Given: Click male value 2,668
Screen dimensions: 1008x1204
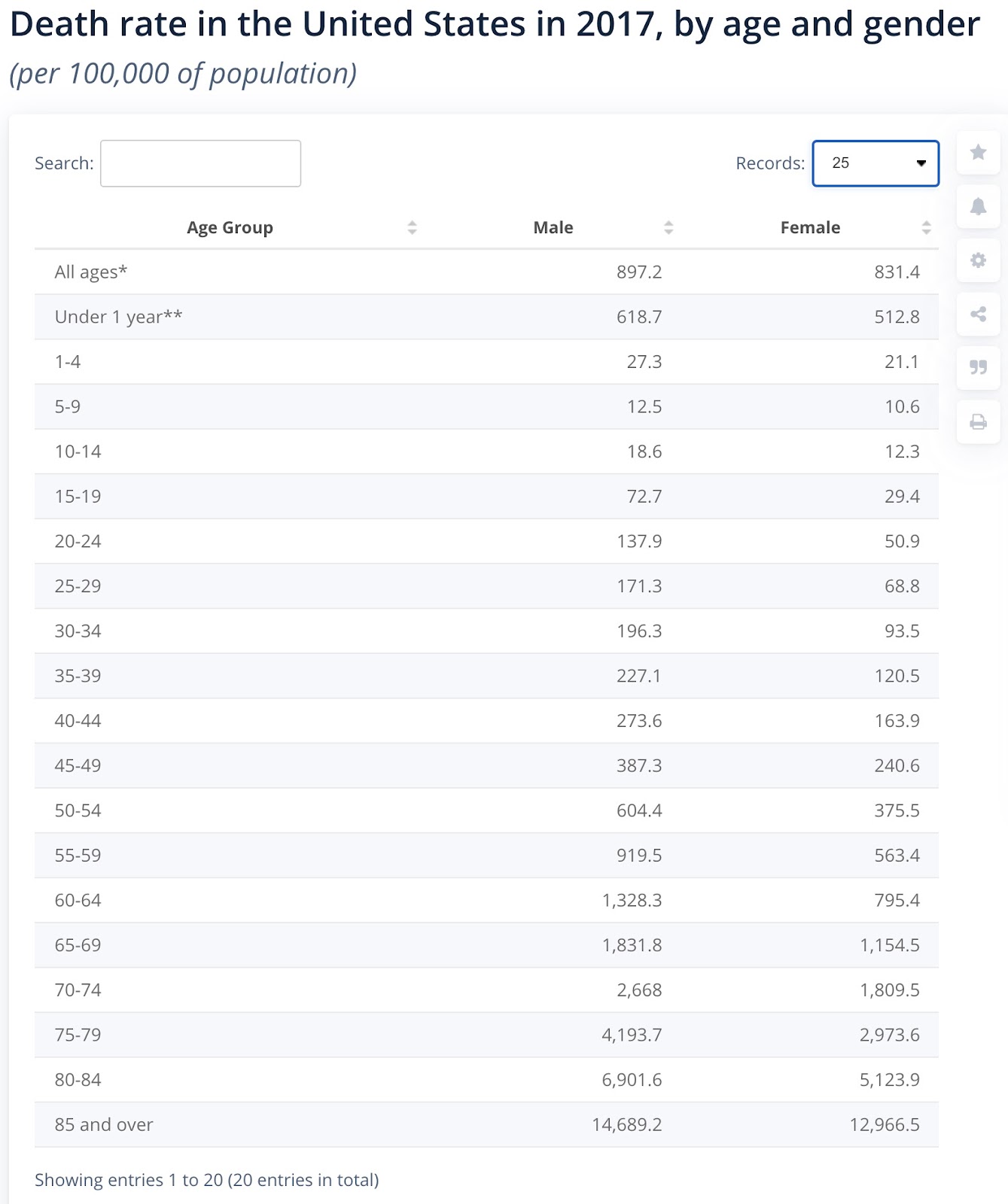Looking at the screenshot, I should [639, 990].
